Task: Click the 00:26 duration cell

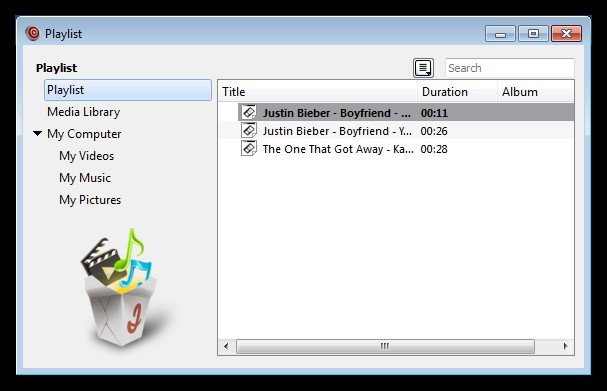Action: tap(434, 131)
